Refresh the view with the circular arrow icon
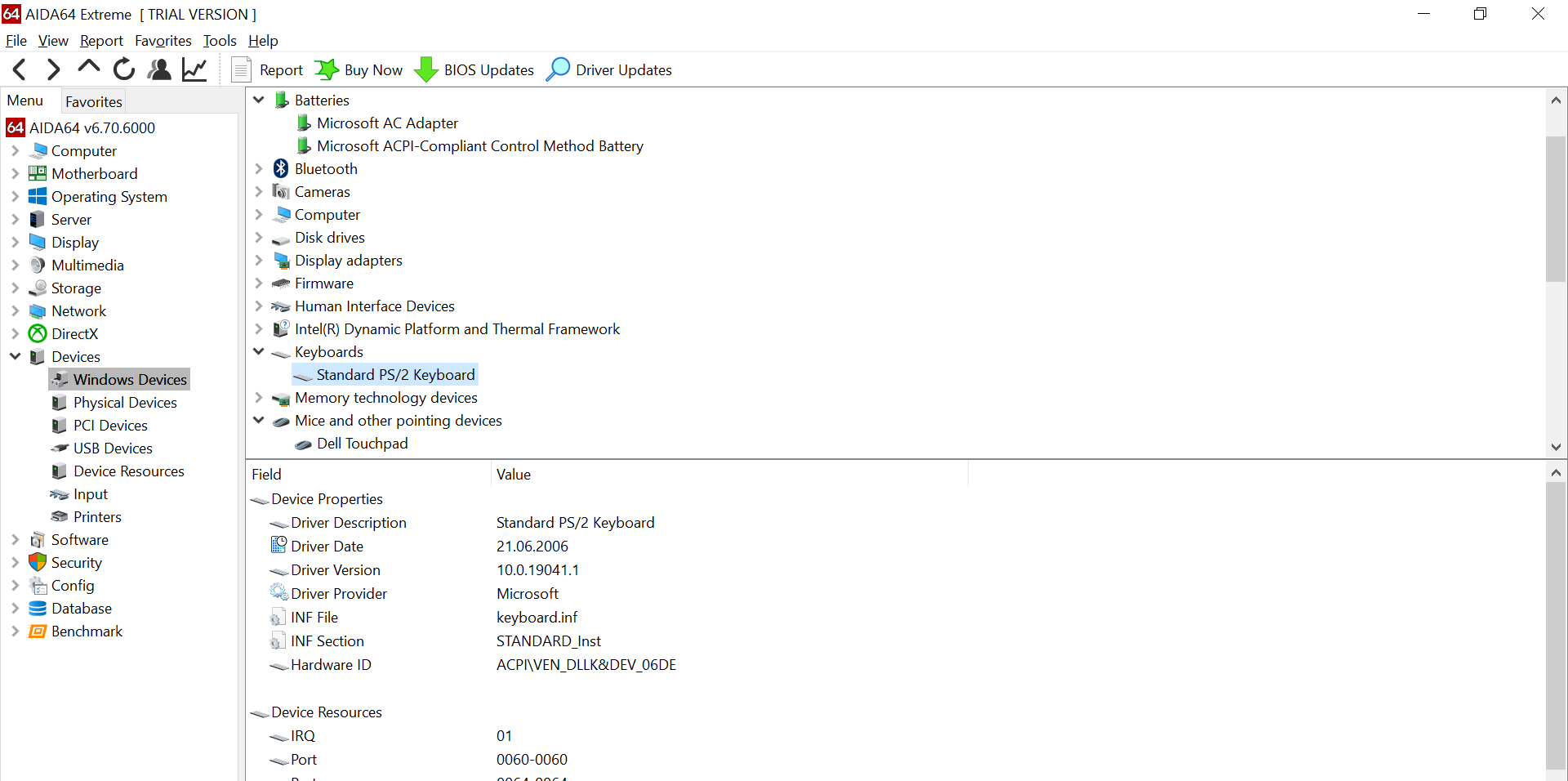The image size is (1568, 781). click(x=124, y=69)
